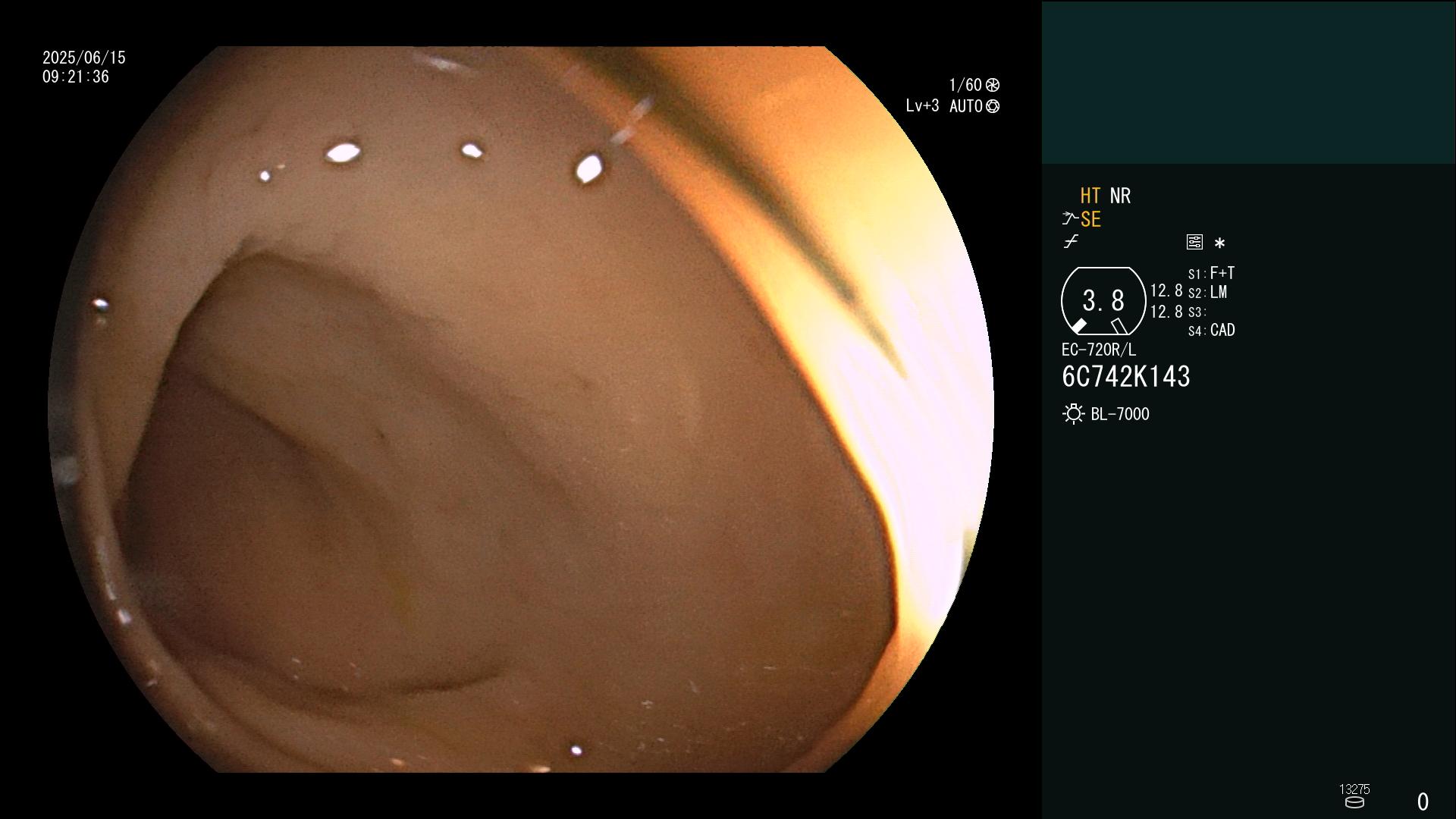Click the filled channel marker in scope diagram
Image resolution: width=1456 pixels, height=819 pixels.
(1078, 326)
